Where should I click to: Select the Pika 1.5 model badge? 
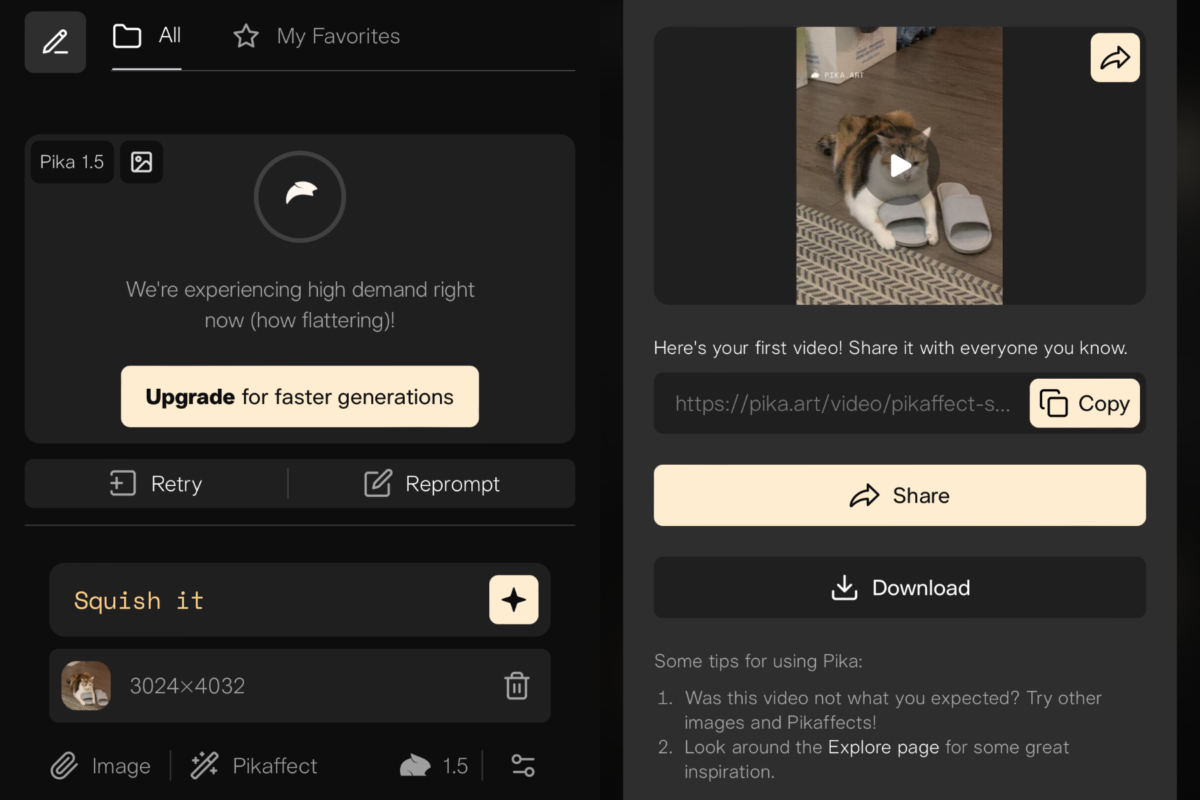[72, 162]
